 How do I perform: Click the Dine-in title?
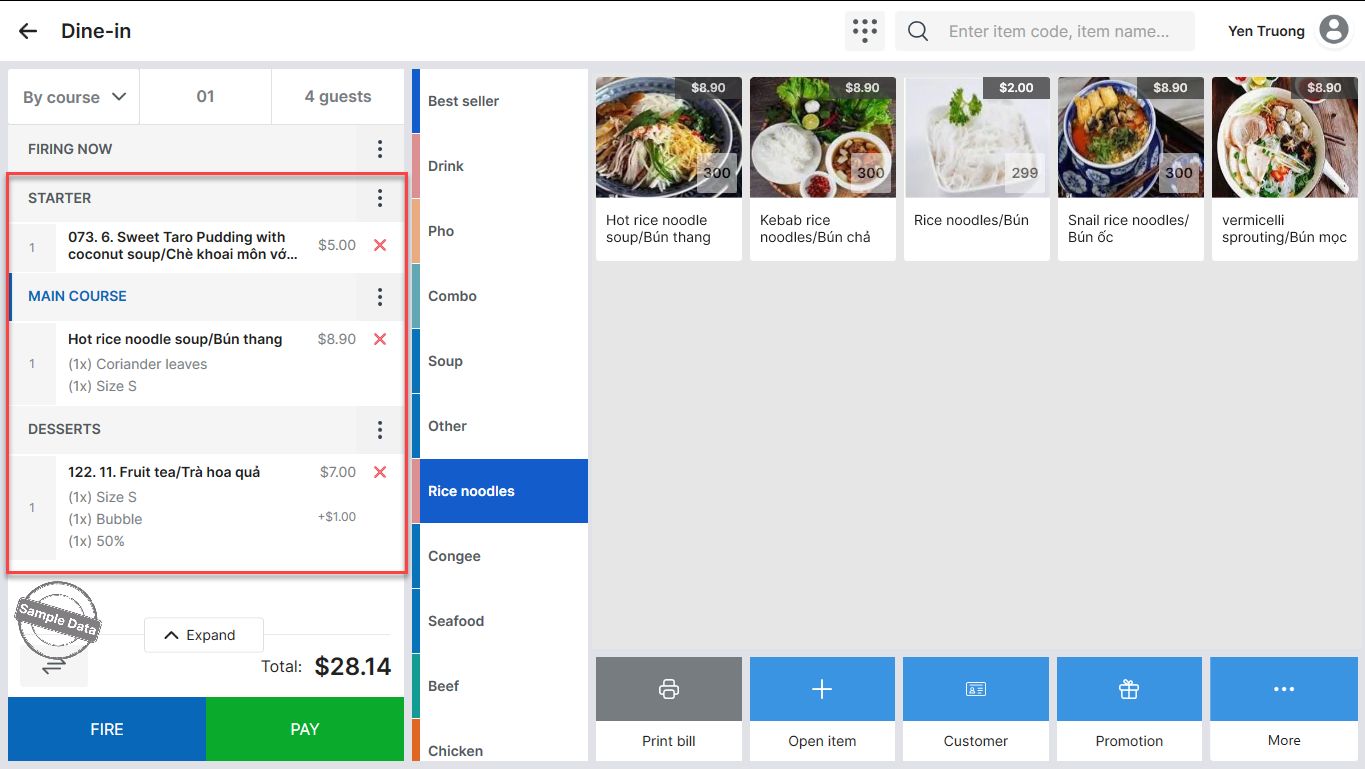[96, 31]
